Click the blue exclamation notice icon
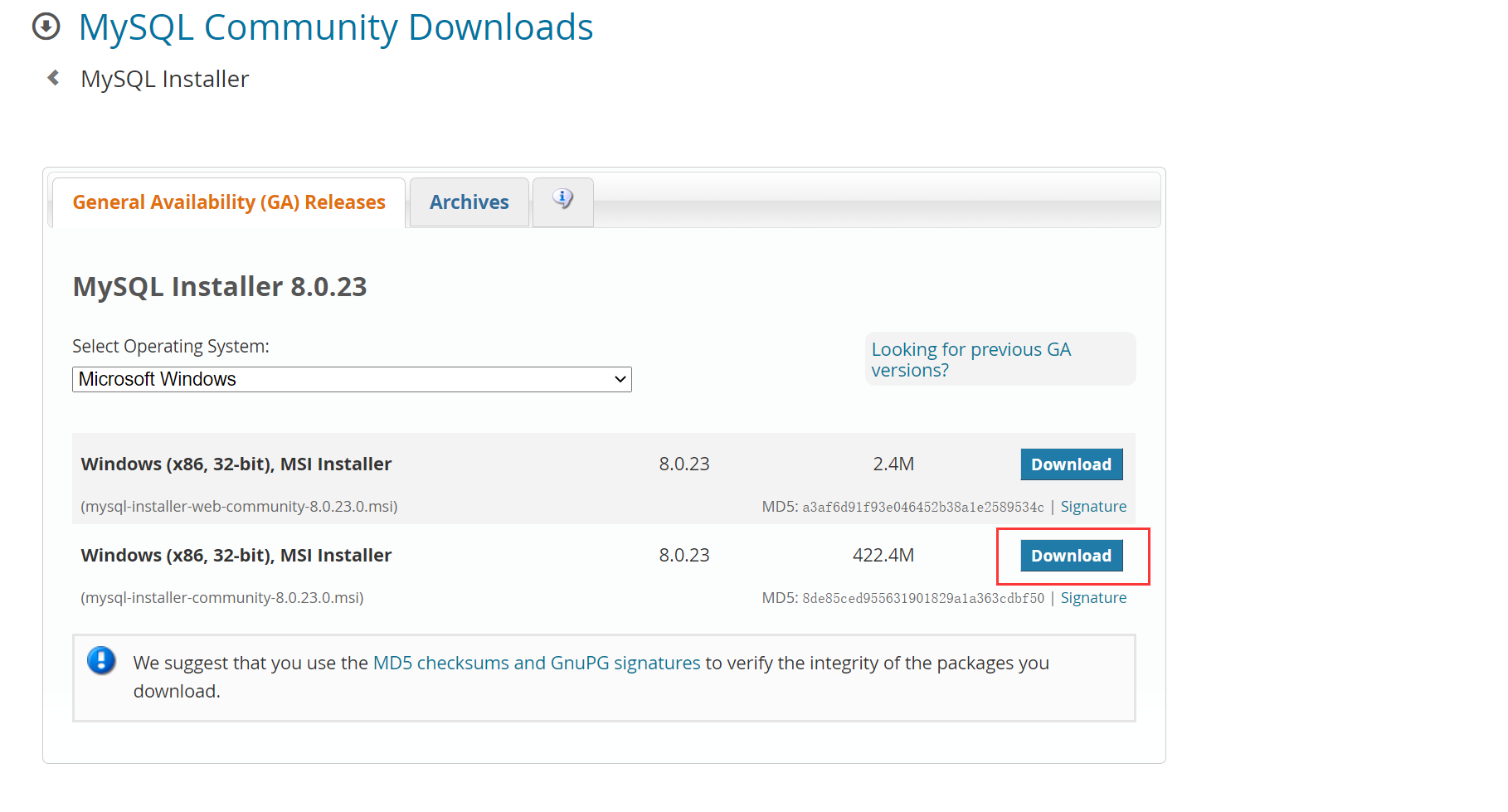1508x812 pixels. point(101,661)
